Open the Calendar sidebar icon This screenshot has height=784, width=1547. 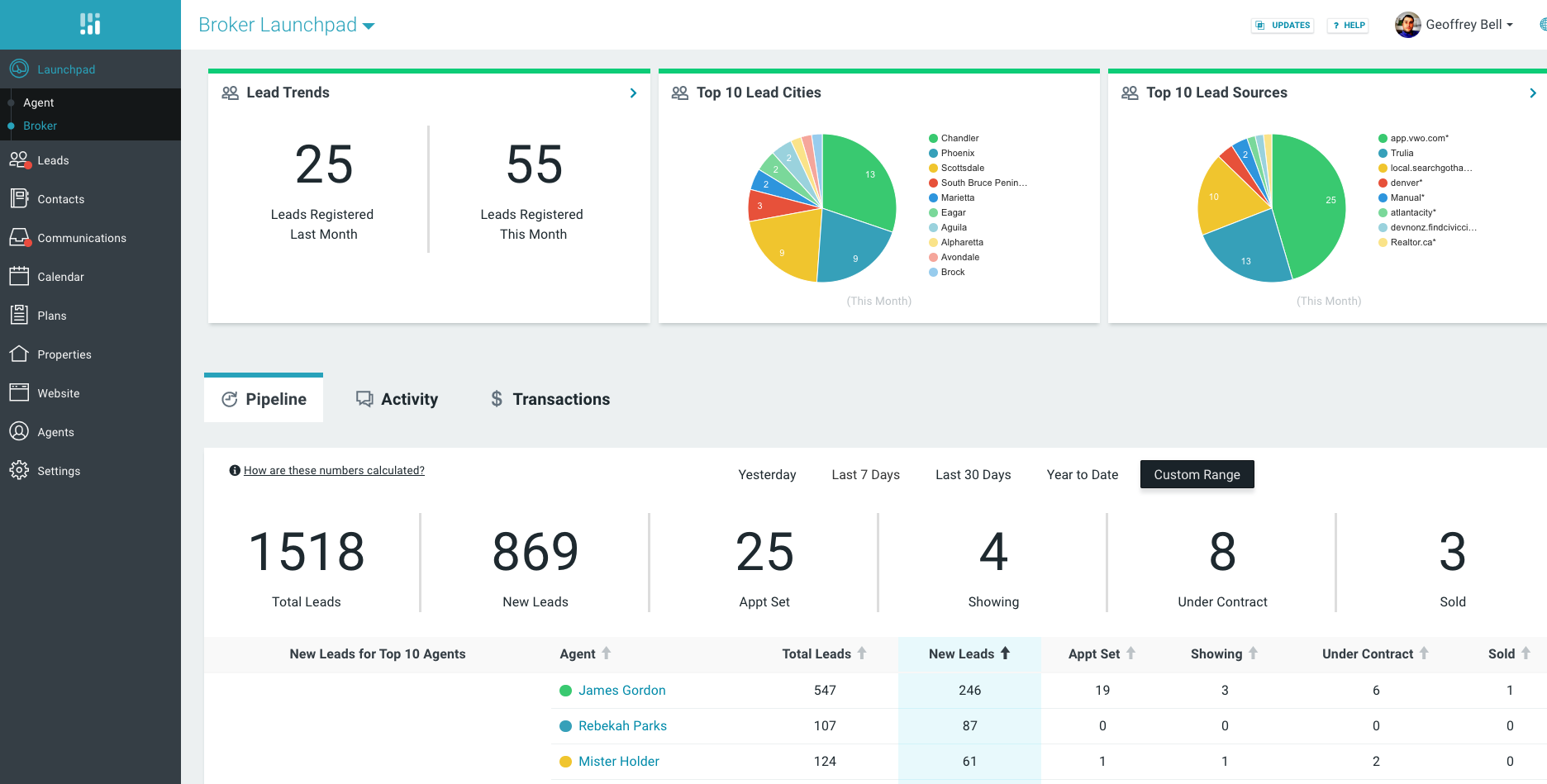click(x=19, y=277)
